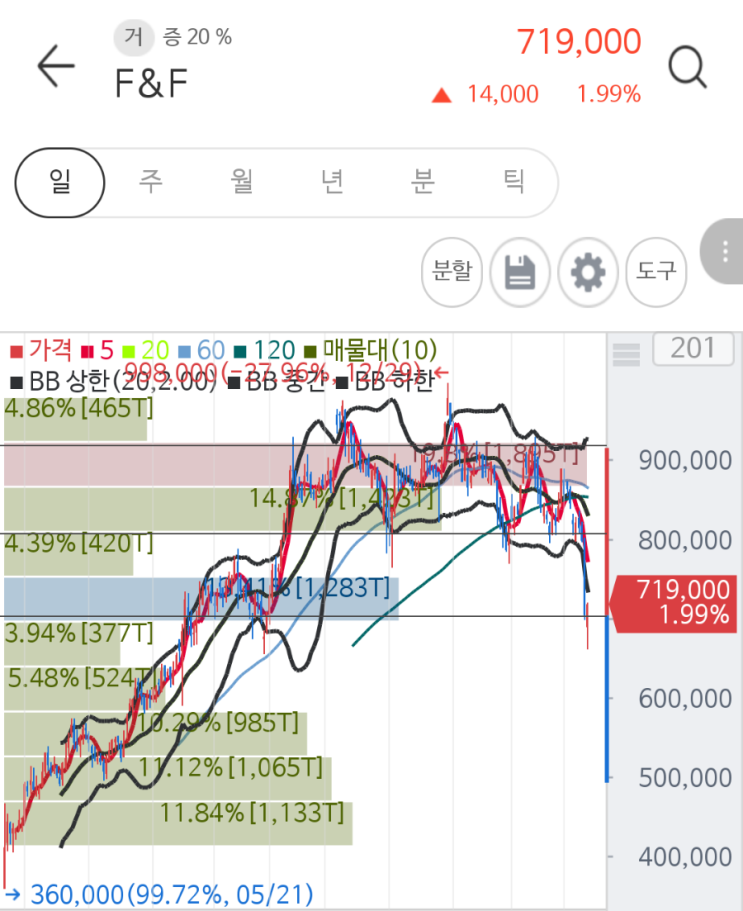Tap the teal 120-day average legend
Viewport: 743px width, 911px height.
265,350
